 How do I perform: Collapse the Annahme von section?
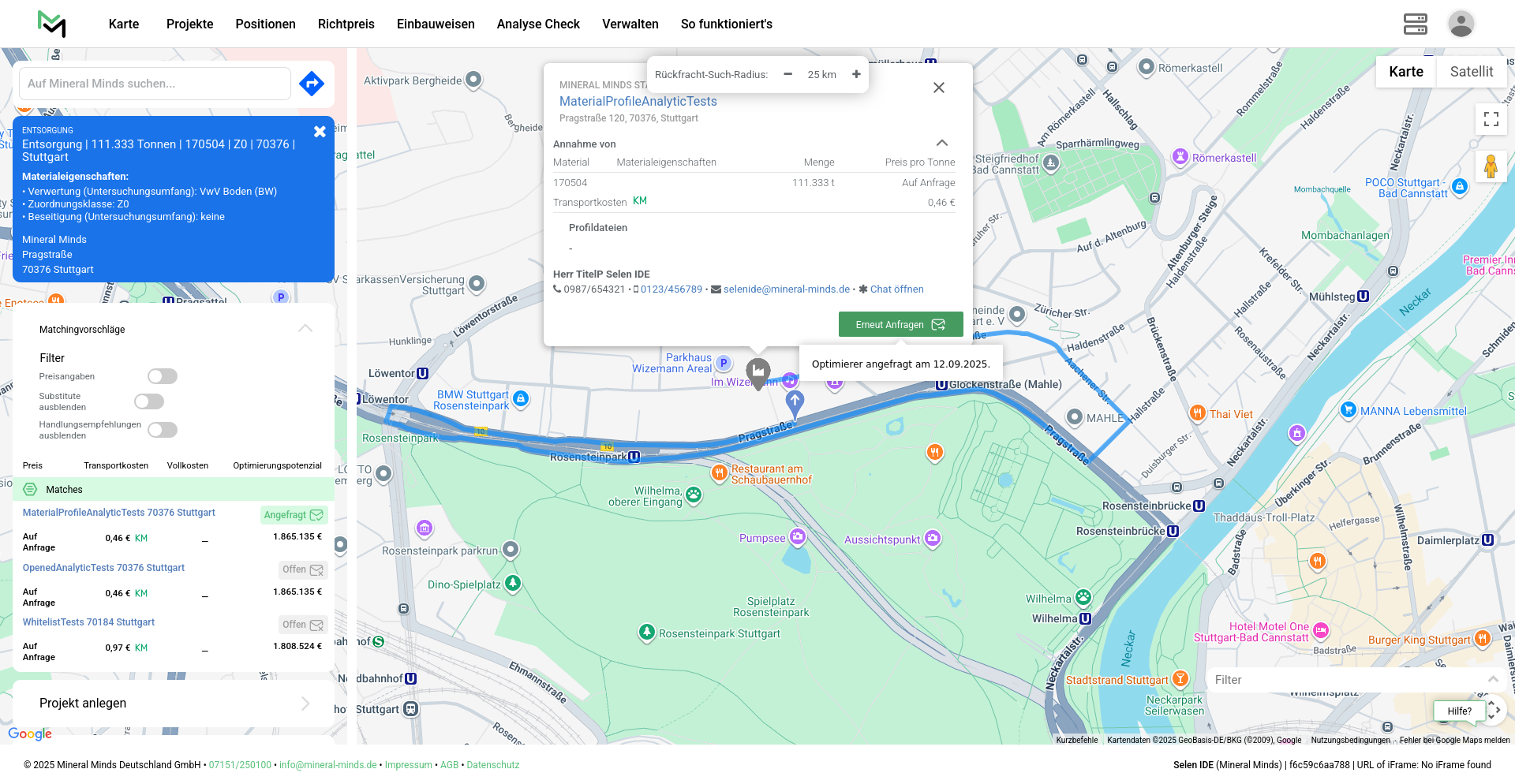[x=941, y=143]
